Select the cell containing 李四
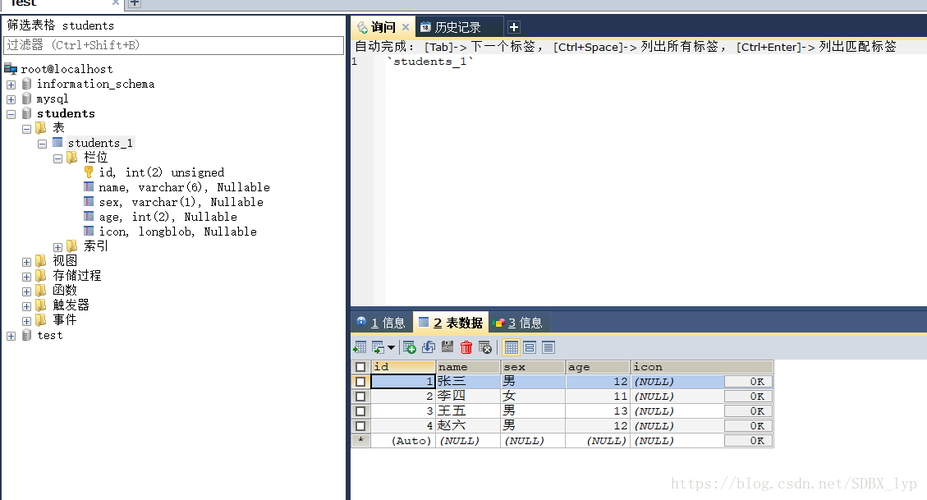 pyautogui.click(x=468, y=396)
